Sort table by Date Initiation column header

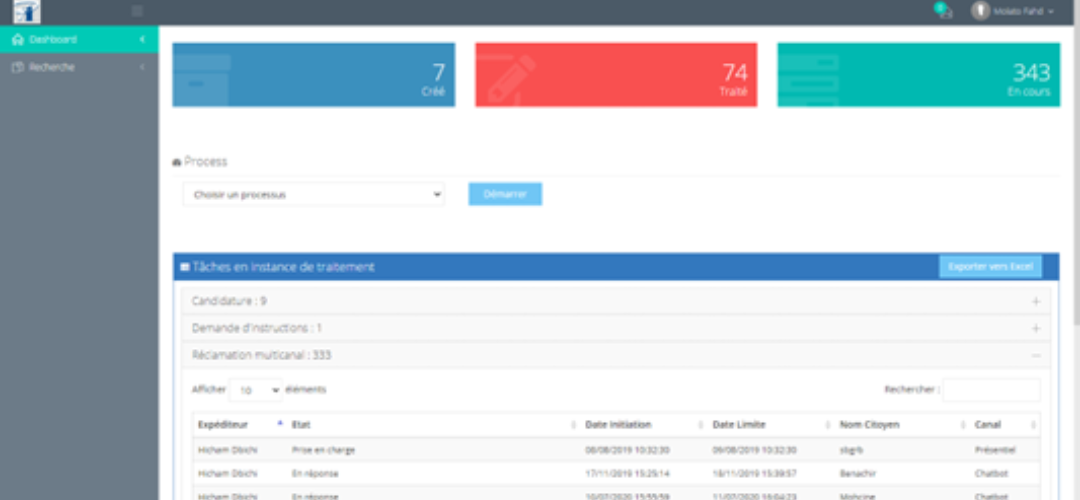tap(617, 425)
